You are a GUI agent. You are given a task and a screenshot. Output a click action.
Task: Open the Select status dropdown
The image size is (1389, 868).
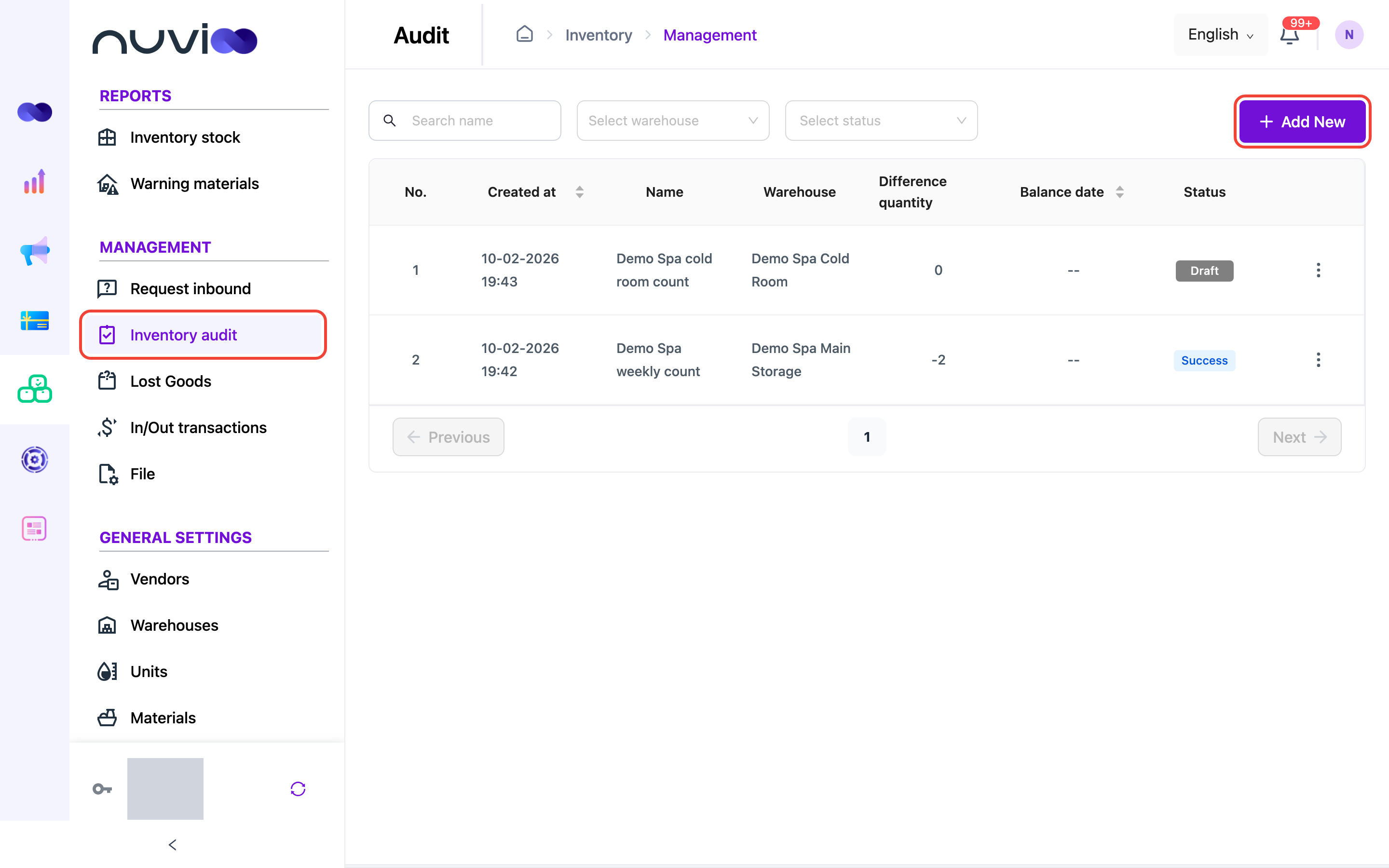coord(881,121)
